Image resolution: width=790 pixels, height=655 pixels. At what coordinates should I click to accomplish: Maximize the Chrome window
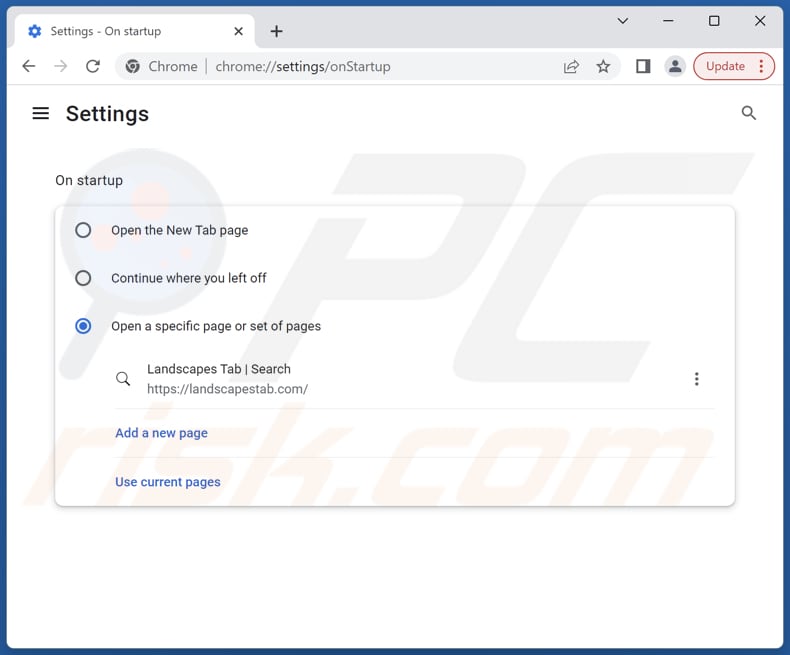click(x=714, y=21)
